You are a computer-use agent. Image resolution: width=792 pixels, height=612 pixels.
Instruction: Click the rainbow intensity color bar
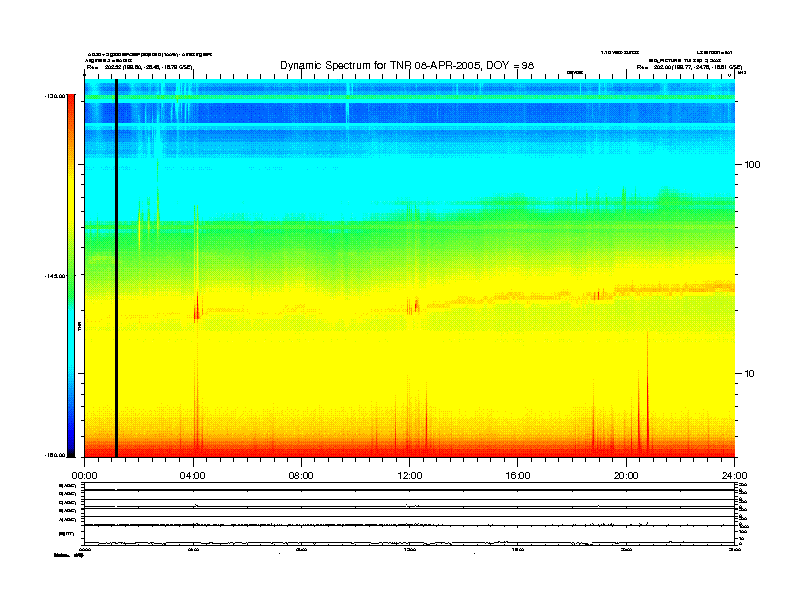(71, 276)
